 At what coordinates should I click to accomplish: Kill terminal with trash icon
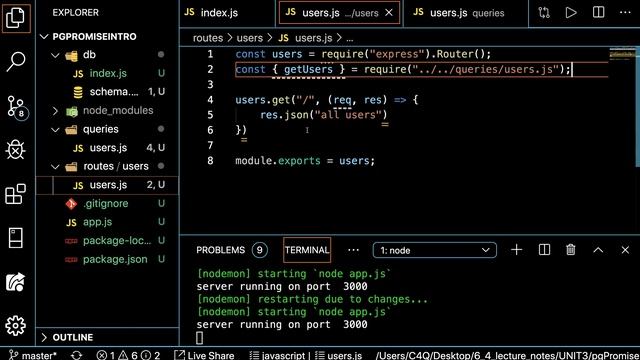click(x=571, y=250)
